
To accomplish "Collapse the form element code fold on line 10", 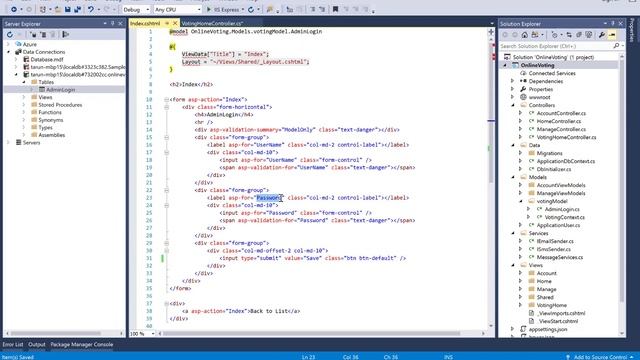I will click(166, 99).
